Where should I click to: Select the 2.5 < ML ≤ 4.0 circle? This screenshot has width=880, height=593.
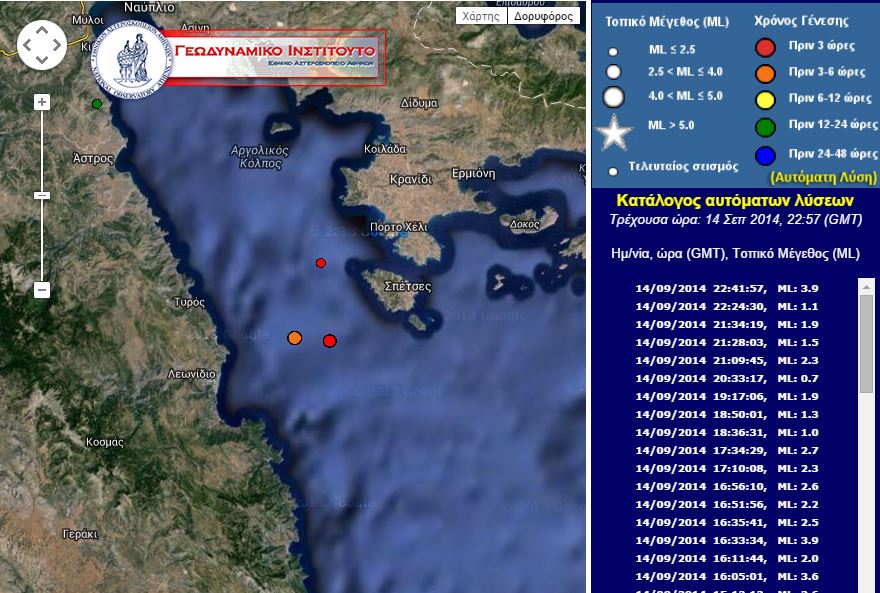coord(613,73)
